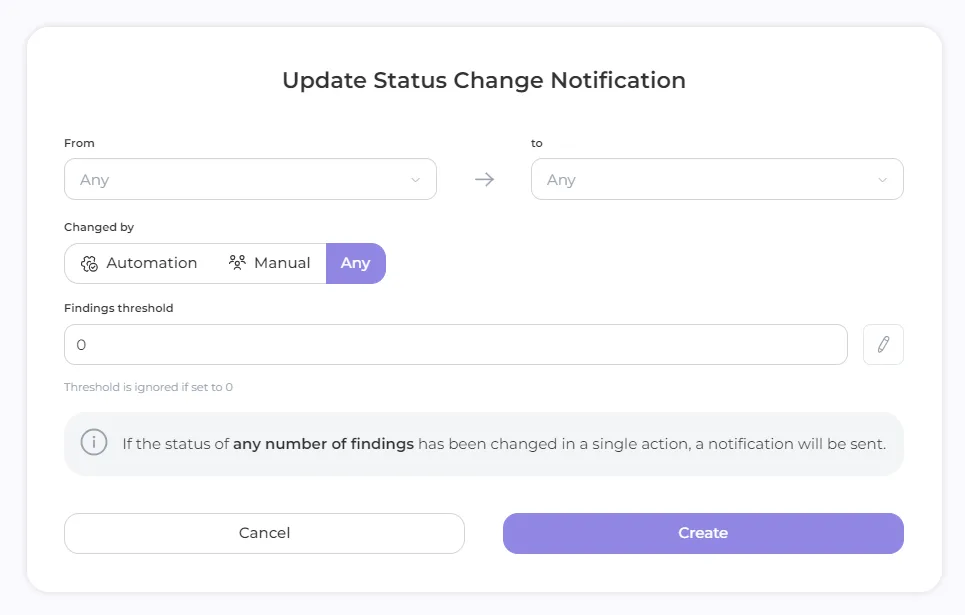Click the Update Status Change Notification title
The width and height of the screenshot is (965, 615).
(x=484, y=81)
